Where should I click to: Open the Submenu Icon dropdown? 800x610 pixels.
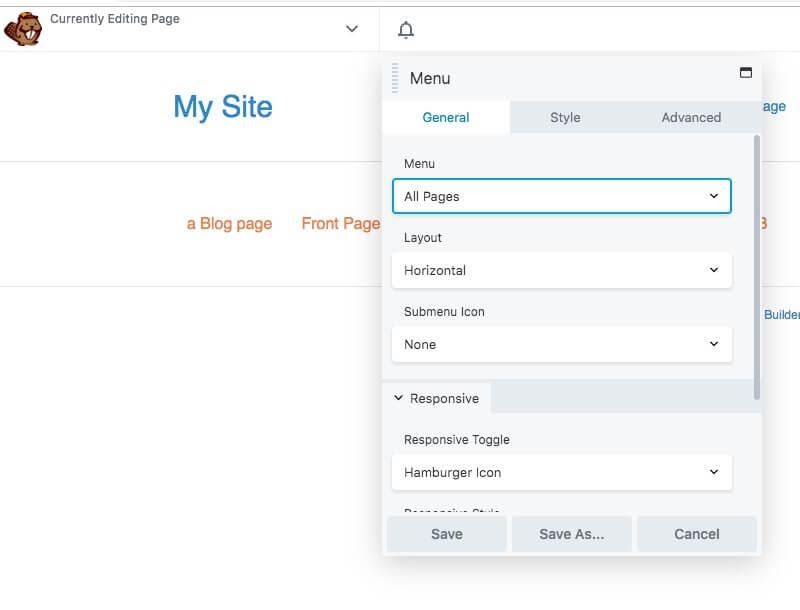pyautogui.click(x=561, y=344)
